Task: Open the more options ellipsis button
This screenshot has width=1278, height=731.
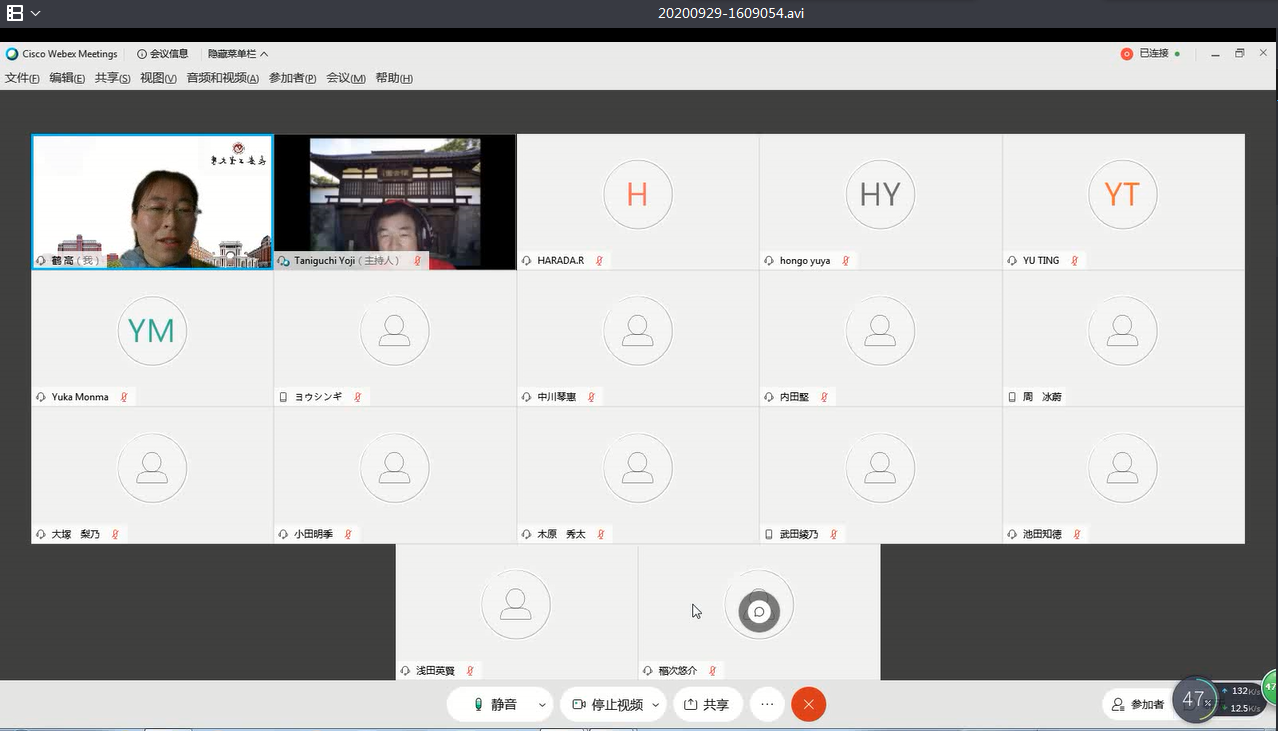Action: pos(767,705)
